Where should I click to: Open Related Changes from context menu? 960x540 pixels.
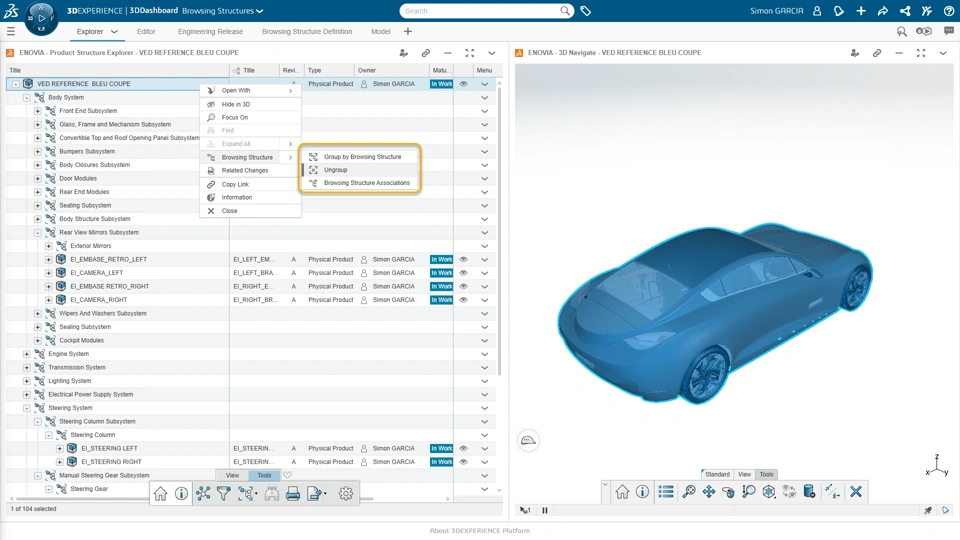[x=250, y=170]
